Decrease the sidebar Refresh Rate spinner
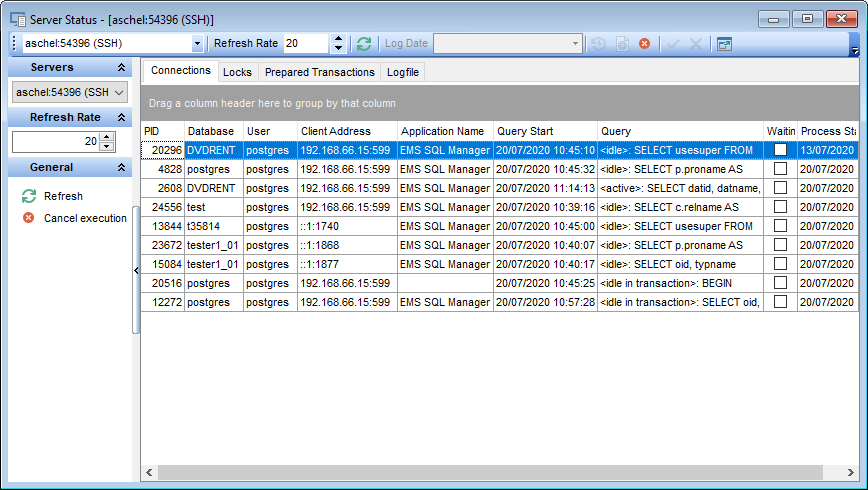868x490 pixels. tap(107, 147)
